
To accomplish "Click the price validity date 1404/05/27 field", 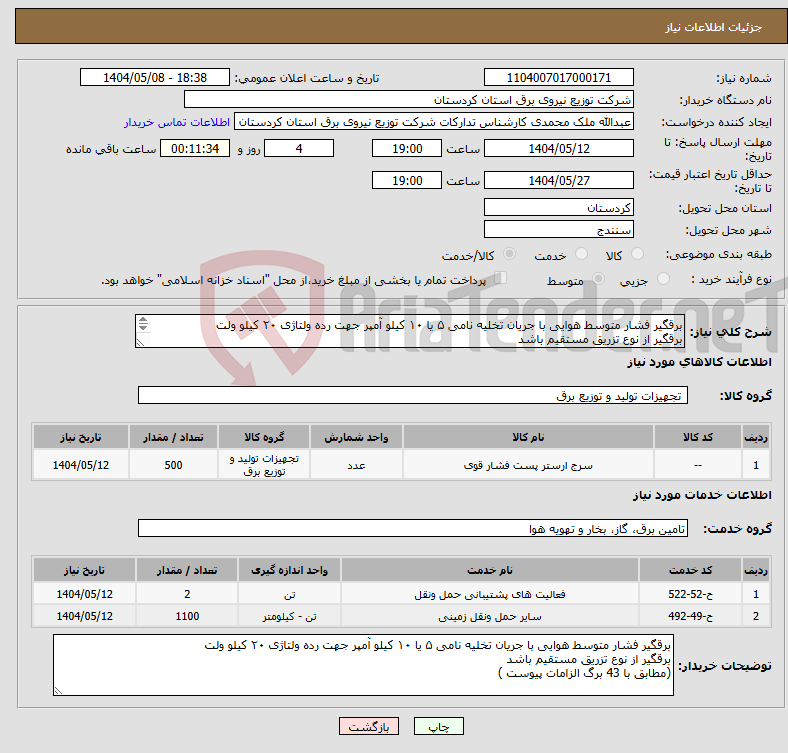I will [x=558, y=180].
